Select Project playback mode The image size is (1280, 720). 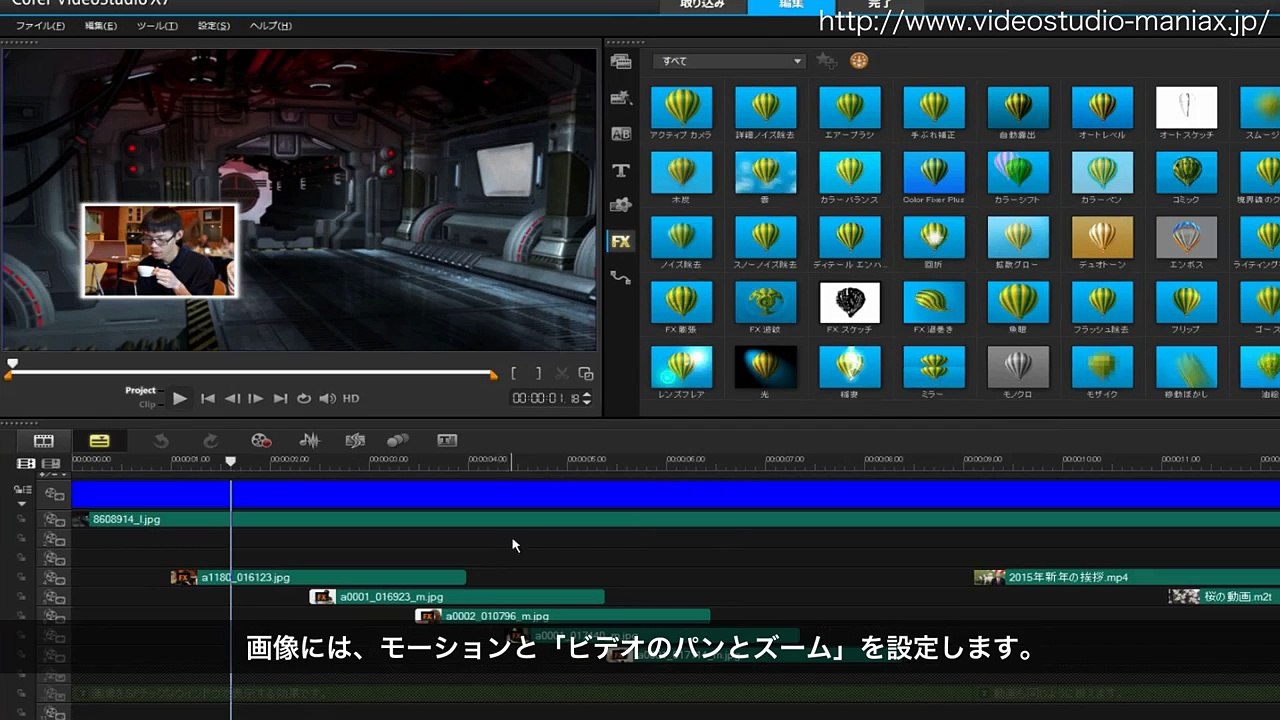[140, 390]
